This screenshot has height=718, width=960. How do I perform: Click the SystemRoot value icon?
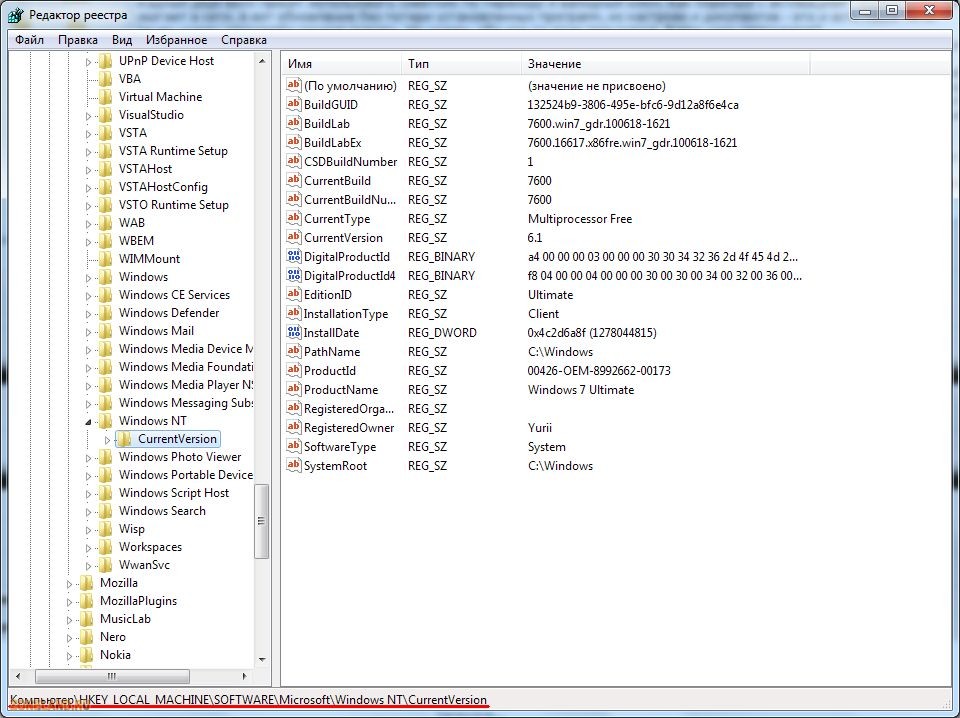click(294, 465)
